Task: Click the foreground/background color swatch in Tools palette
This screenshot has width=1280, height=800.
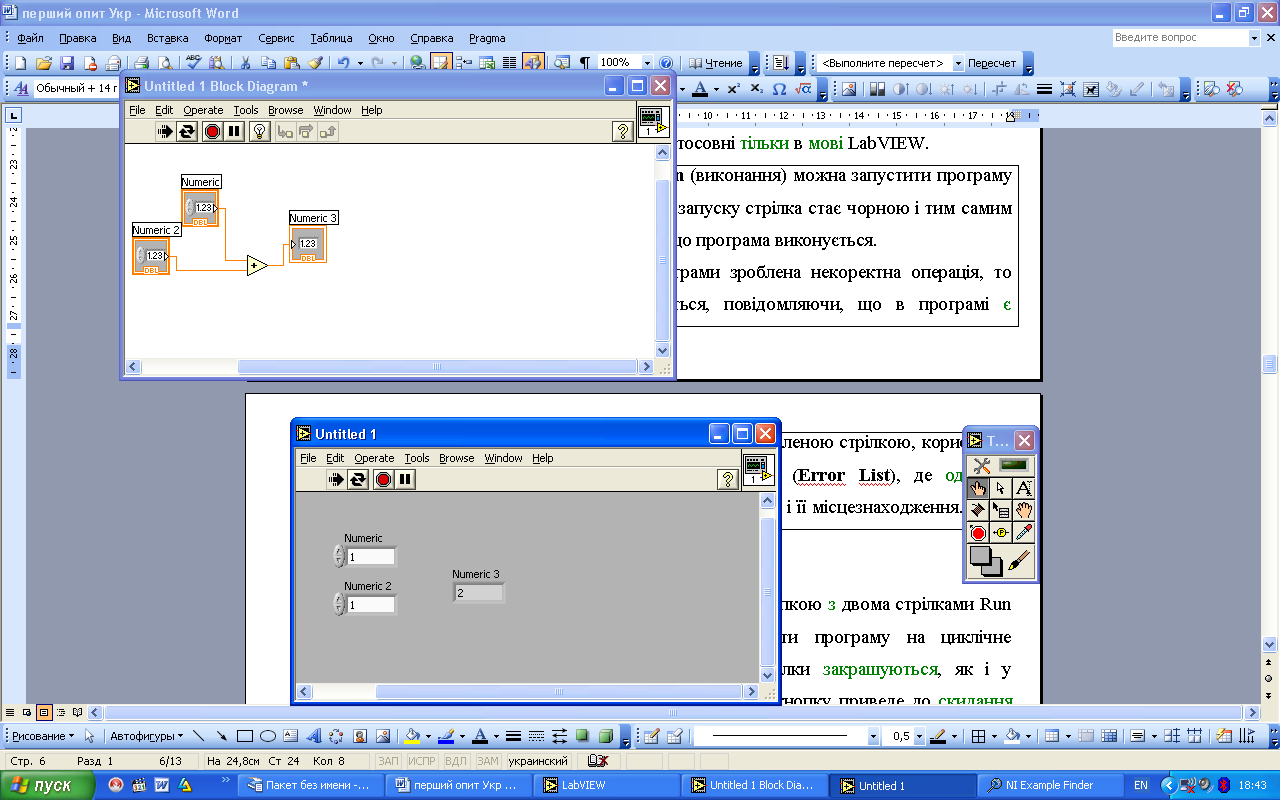Action: [985, 561]
